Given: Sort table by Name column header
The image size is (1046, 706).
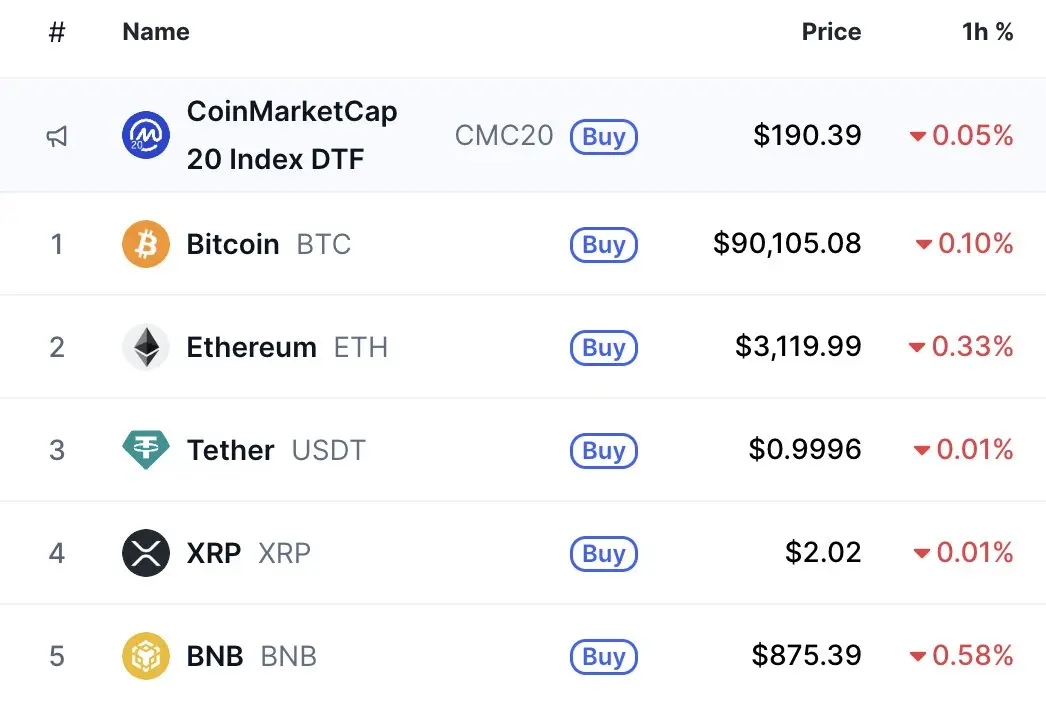Looking at the screenshot, I should (x=156, y=32).
